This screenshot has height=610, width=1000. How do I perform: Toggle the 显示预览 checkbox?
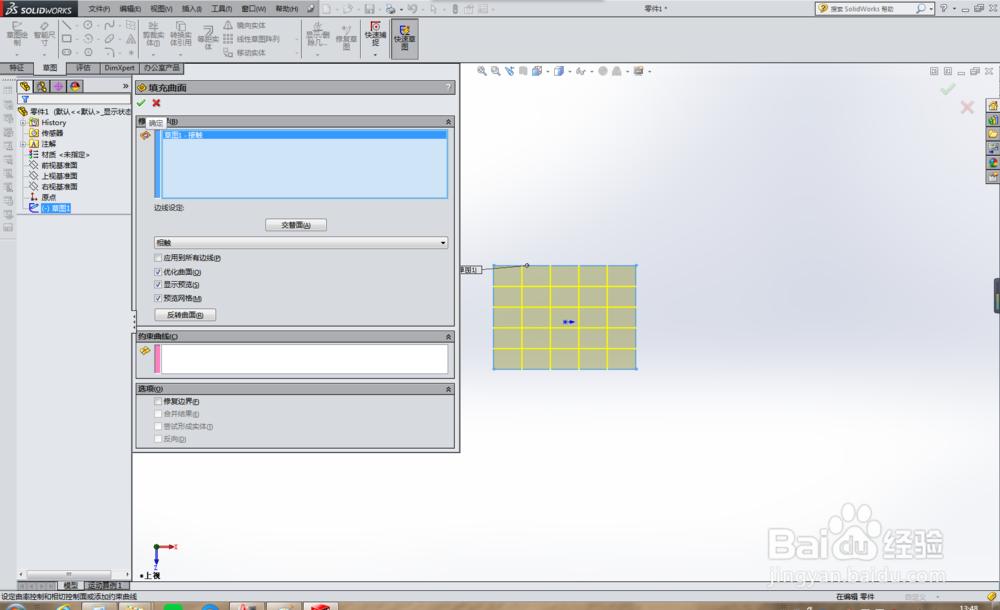[x=158, y=285]
